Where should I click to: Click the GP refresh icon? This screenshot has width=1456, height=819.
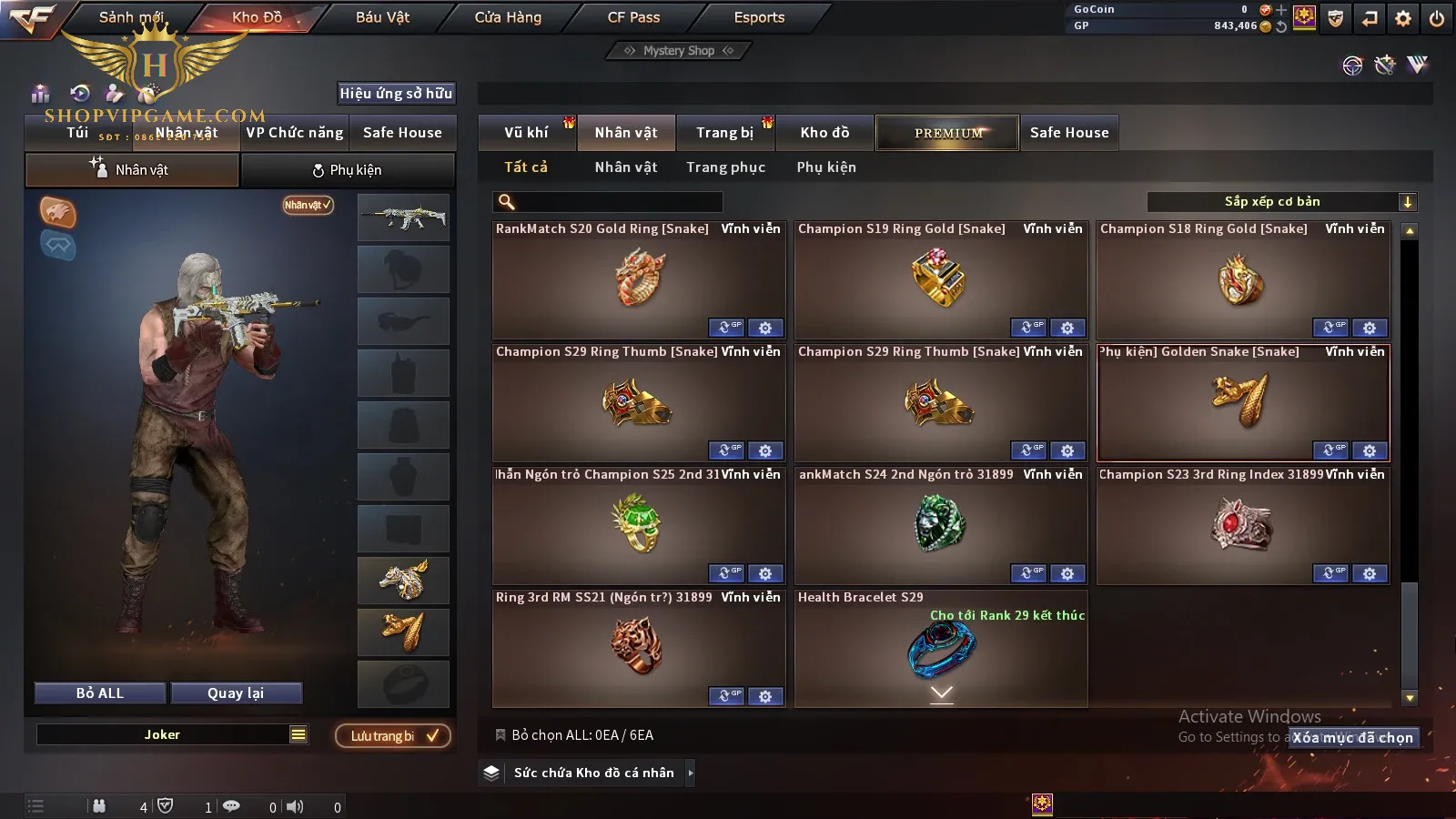click(x=1281, y=26)
